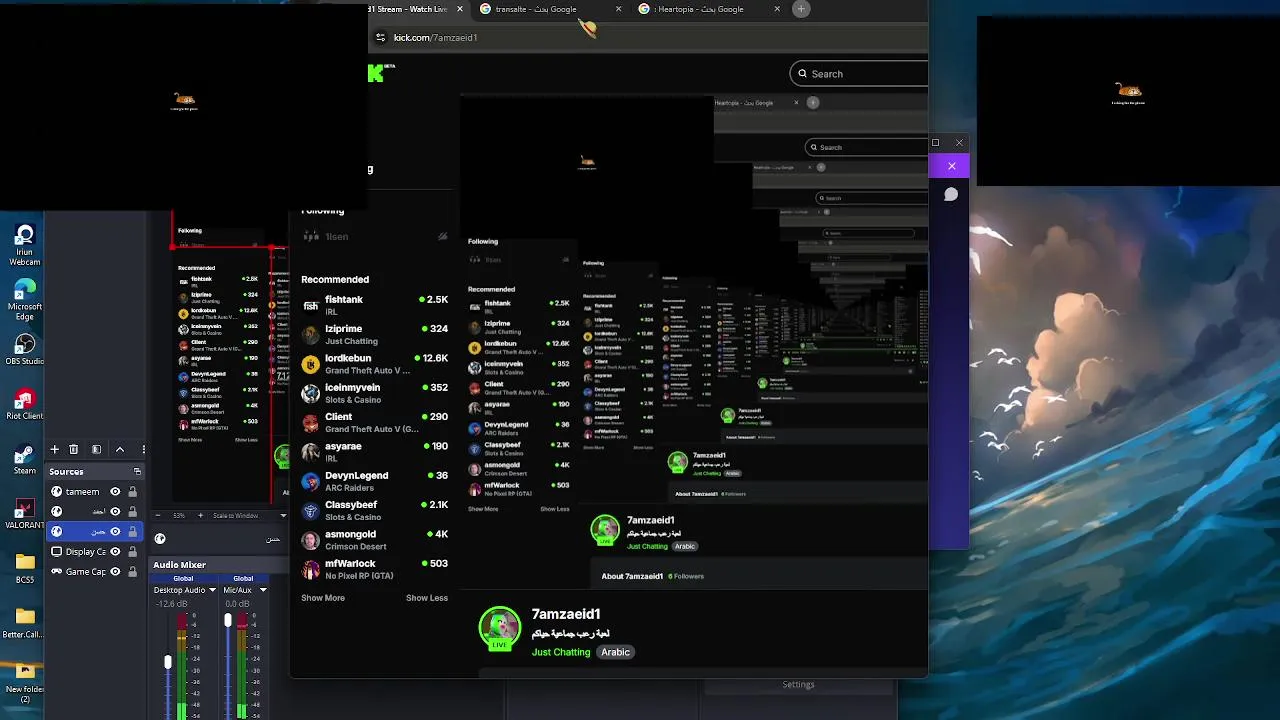Expand list with Show More link

[323, 598]
